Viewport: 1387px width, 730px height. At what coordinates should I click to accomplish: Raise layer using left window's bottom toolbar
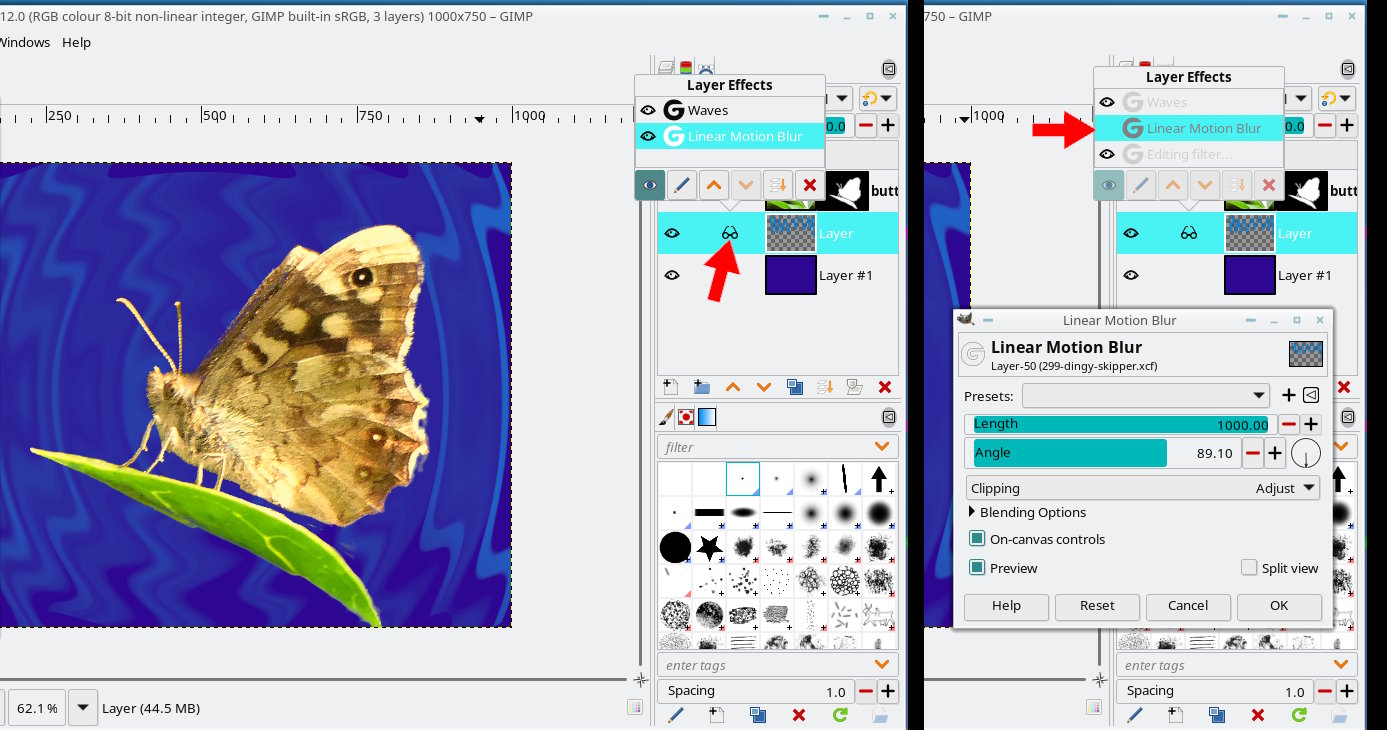pos(732,387)
